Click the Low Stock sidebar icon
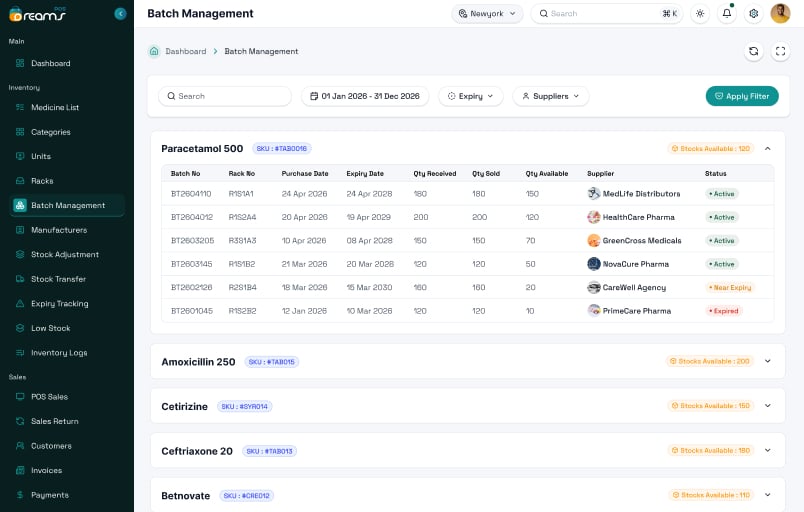This screenshot has height=512, width=804. pos(20,329)
